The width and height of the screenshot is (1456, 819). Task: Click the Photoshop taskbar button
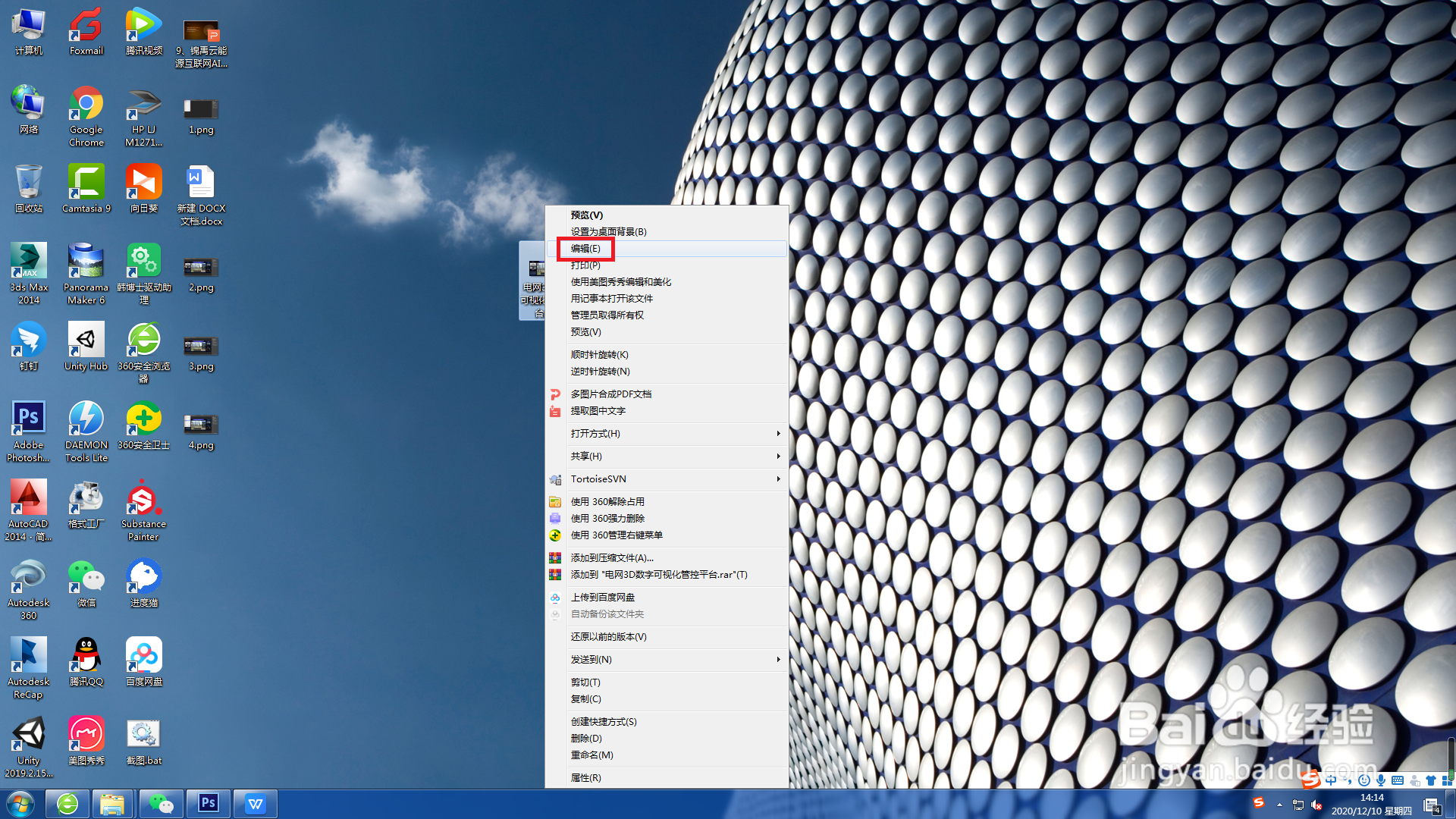click(x=209, y=803)
